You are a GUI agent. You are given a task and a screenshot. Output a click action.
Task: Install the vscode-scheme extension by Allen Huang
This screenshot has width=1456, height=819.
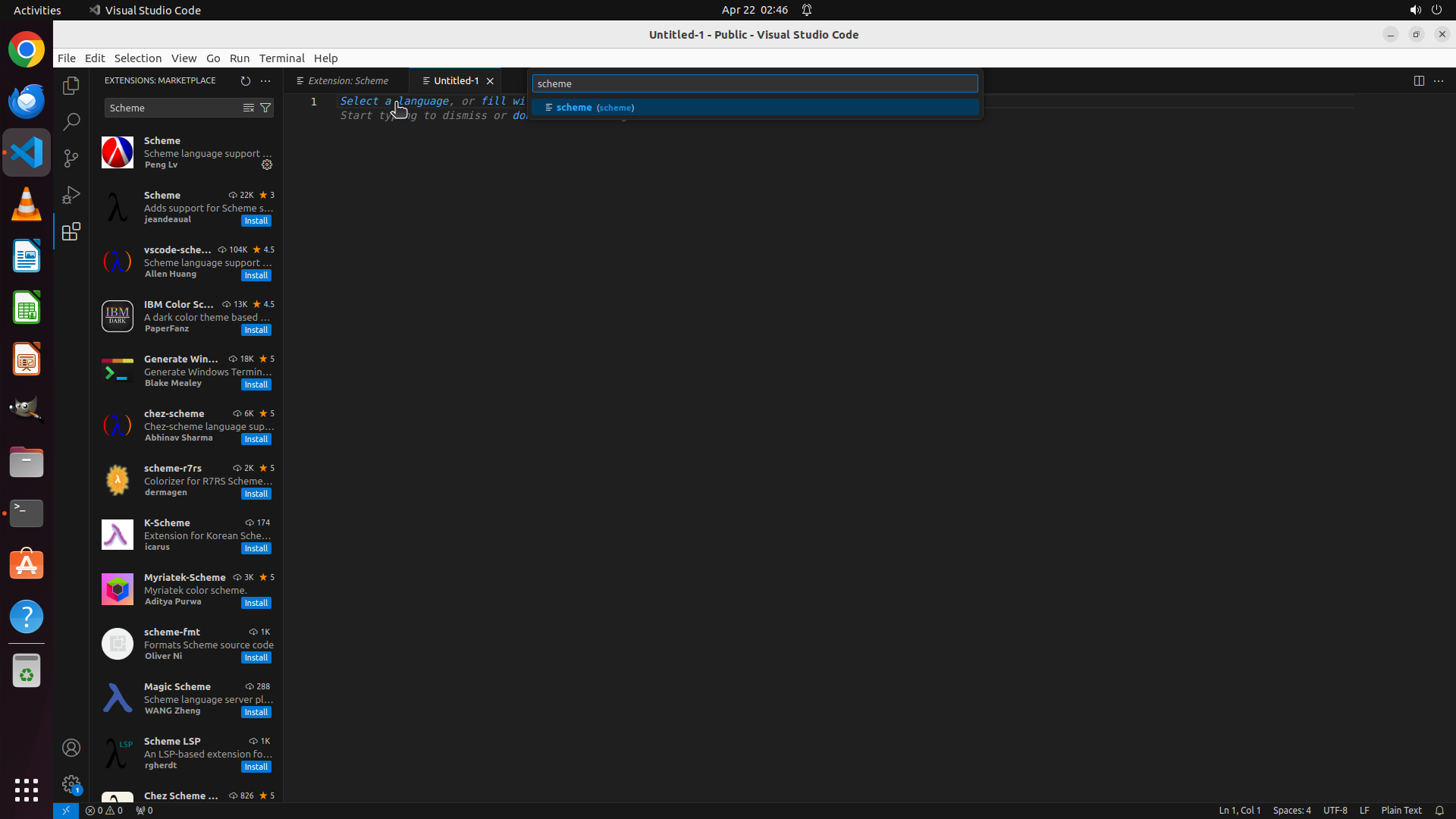point(256,275)
